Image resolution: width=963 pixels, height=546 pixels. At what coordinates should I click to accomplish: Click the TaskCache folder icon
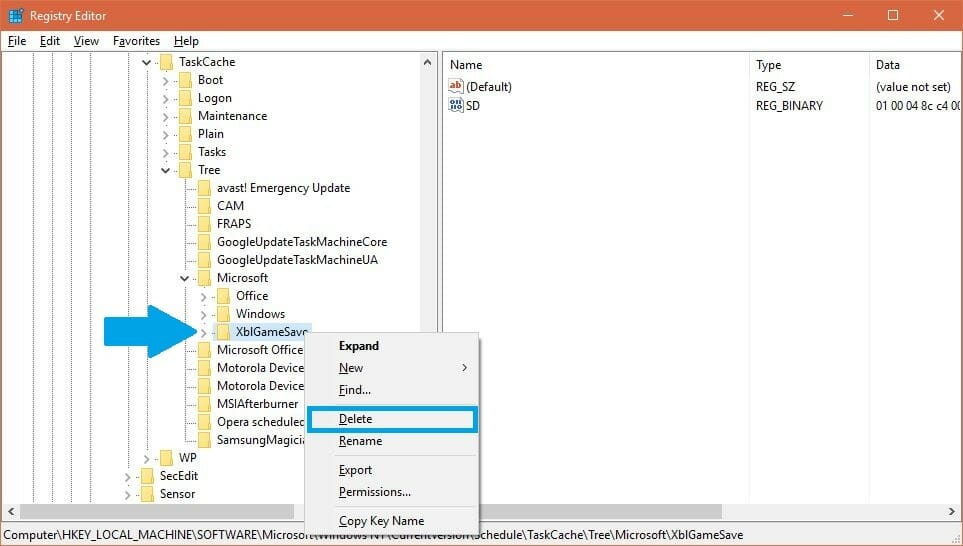[166, 62]
